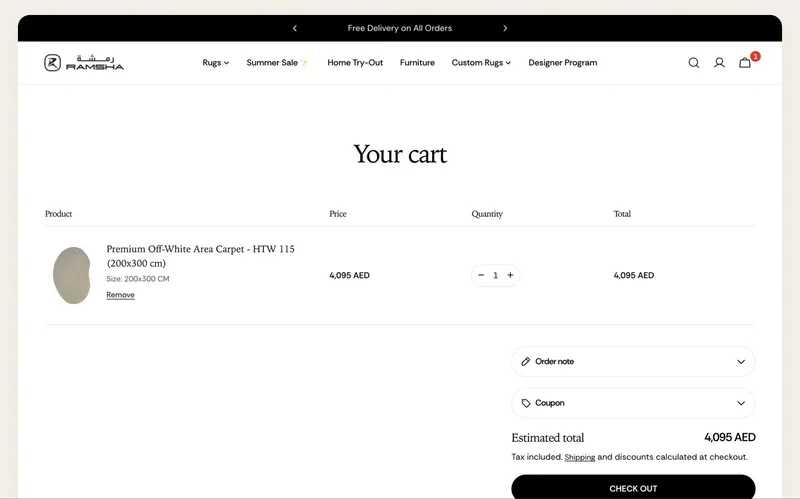Click the quantity value field

pyautogui.click(x=495, y=276)
